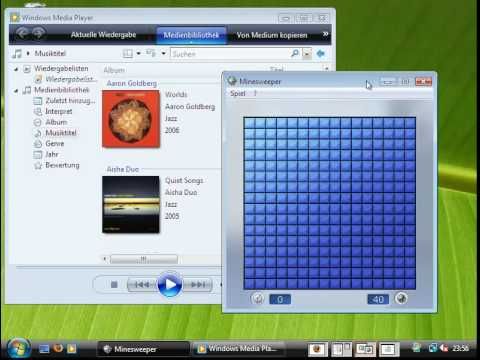The image size is (480, 360).
Task: Click the Minesweeper timer clock icon
Action: [x=257, y=298]
